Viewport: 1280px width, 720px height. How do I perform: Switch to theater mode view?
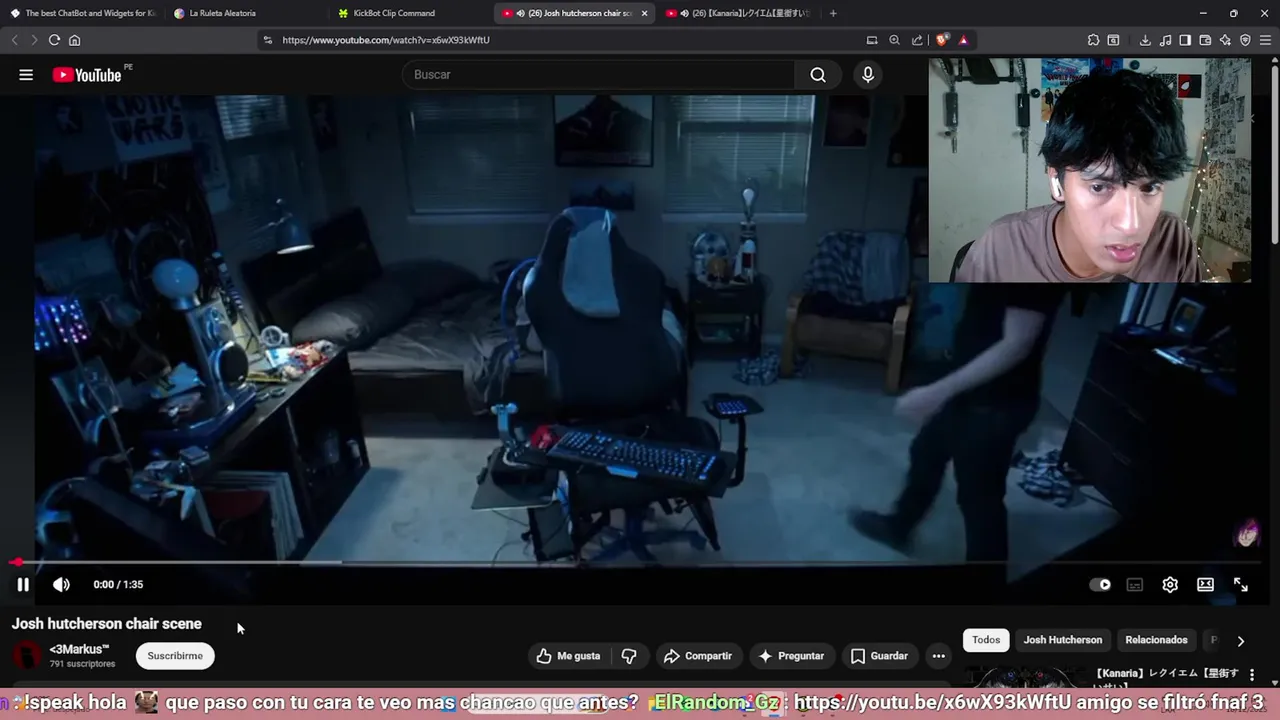(x=1205, y=585)
